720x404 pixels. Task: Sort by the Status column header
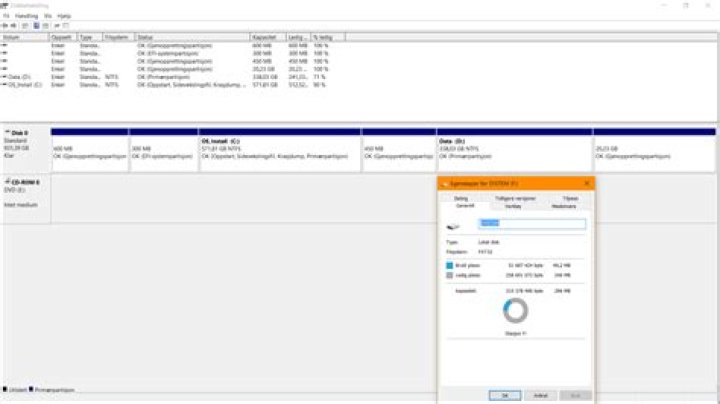(192, 37)
